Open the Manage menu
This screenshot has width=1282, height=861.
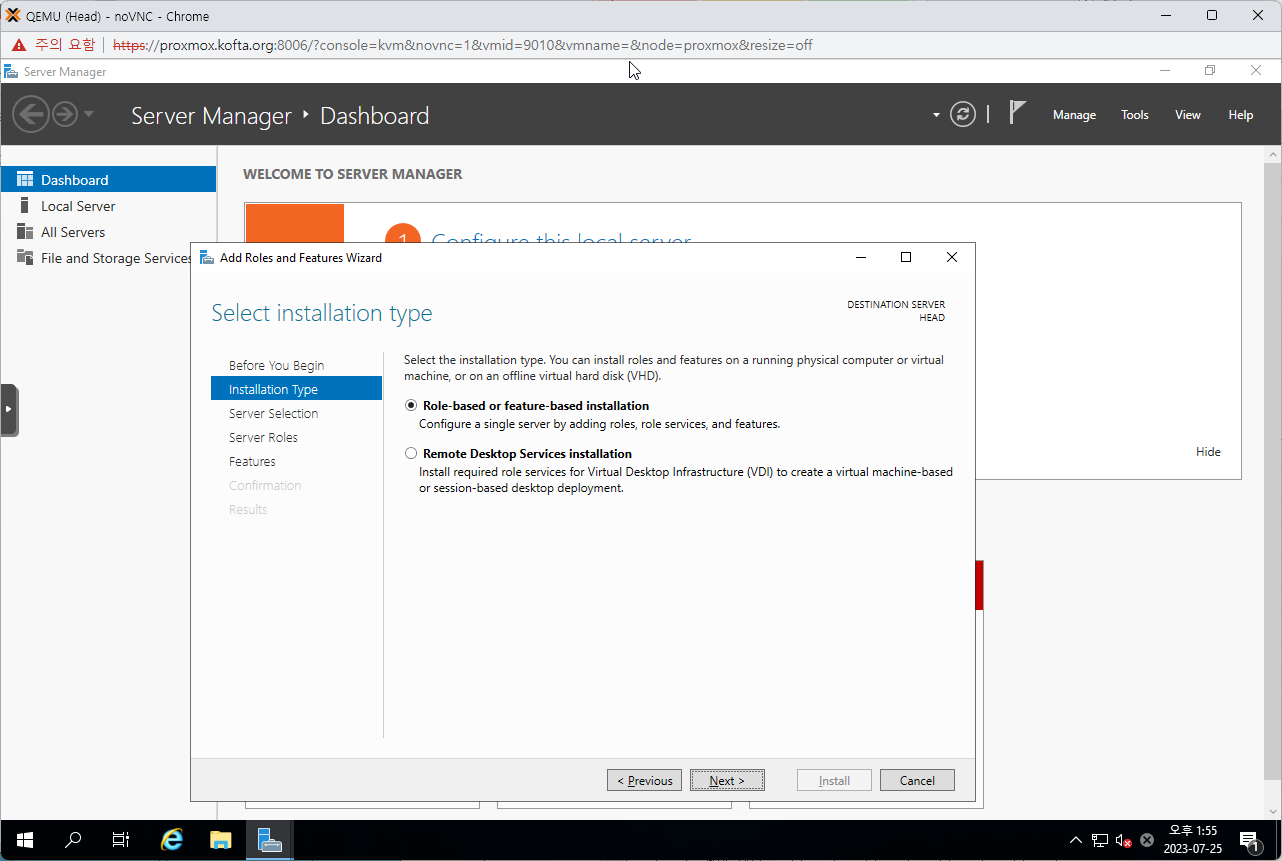pyautogui.click(x=1074, y=115)
